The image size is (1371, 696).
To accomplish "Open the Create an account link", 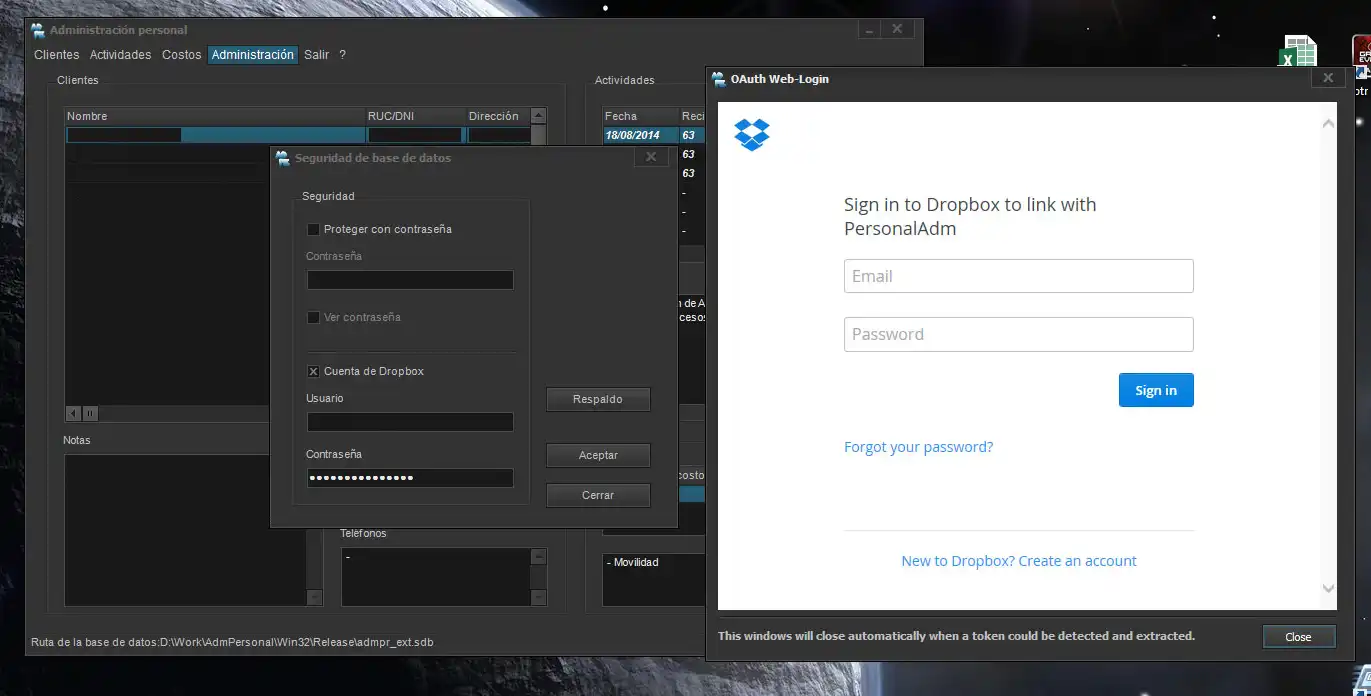I will (x=1077, y=561).
